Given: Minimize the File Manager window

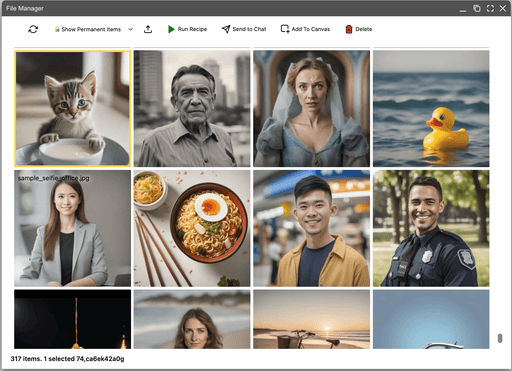Looking at the screenshot, I should pos(463,11).
